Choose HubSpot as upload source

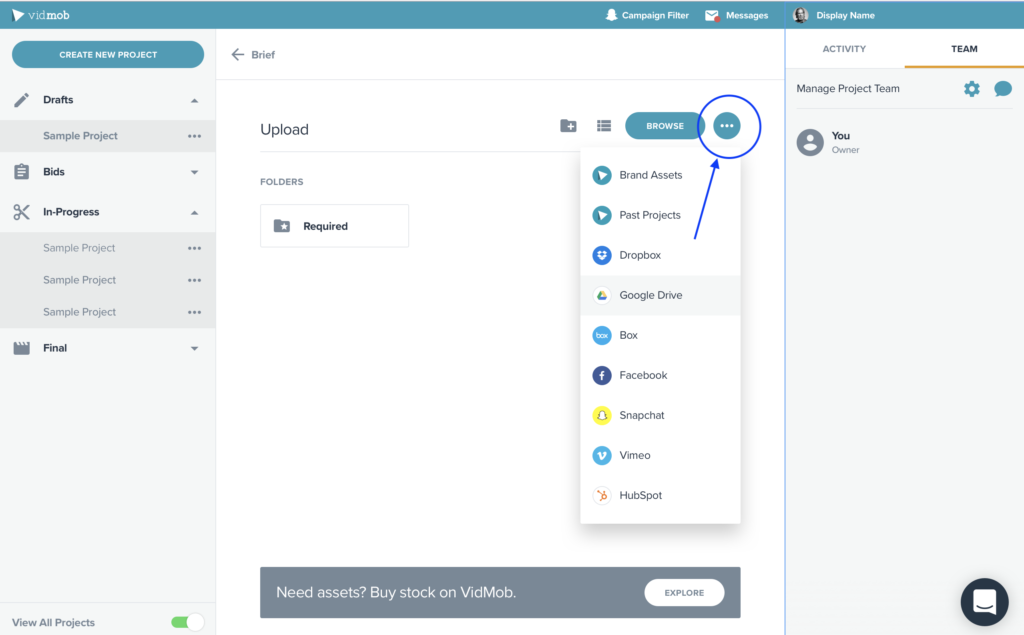[x=660, y=495]
